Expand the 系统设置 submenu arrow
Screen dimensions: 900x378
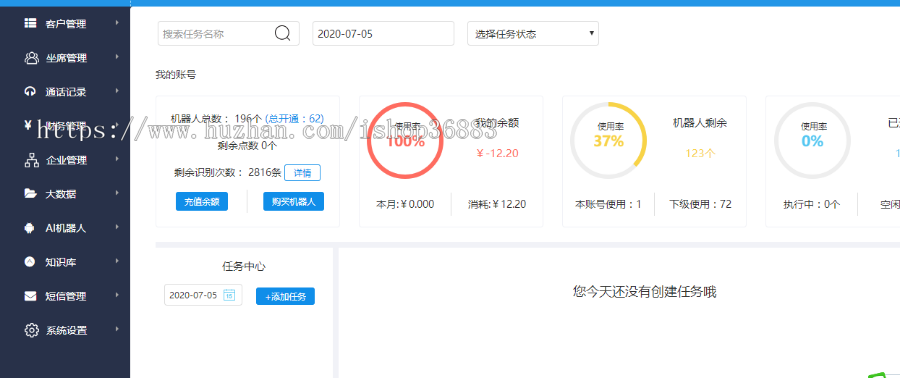117,330
